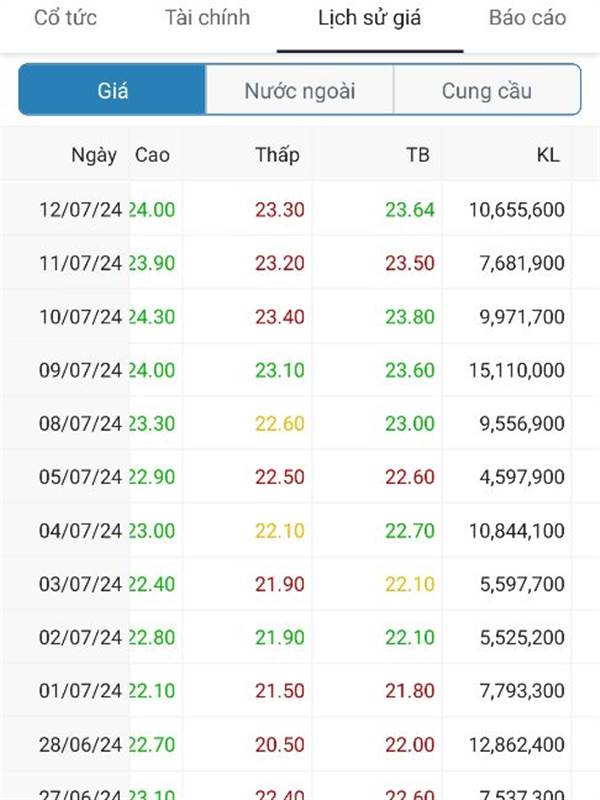The height and width of the screenshot is (800, 600).
Task: Select the Giá segment button
Action: pos(112,90)
